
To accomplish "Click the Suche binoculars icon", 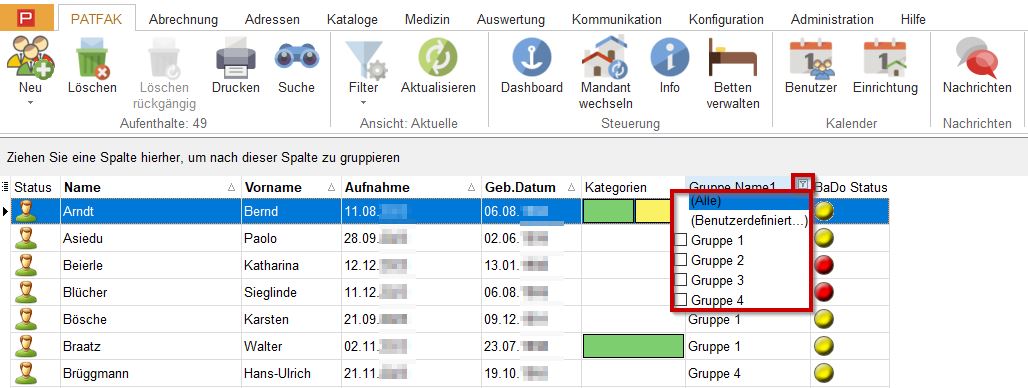I will 296,56.
